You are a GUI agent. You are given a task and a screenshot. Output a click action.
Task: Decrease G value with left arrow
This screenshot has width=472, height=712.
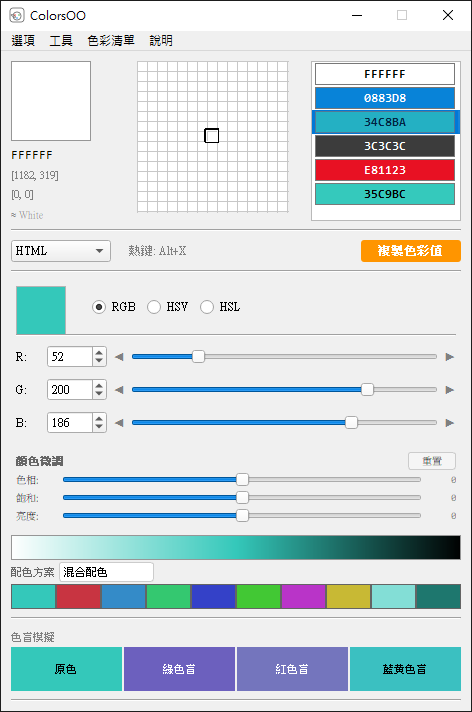[x=119, y=390]
